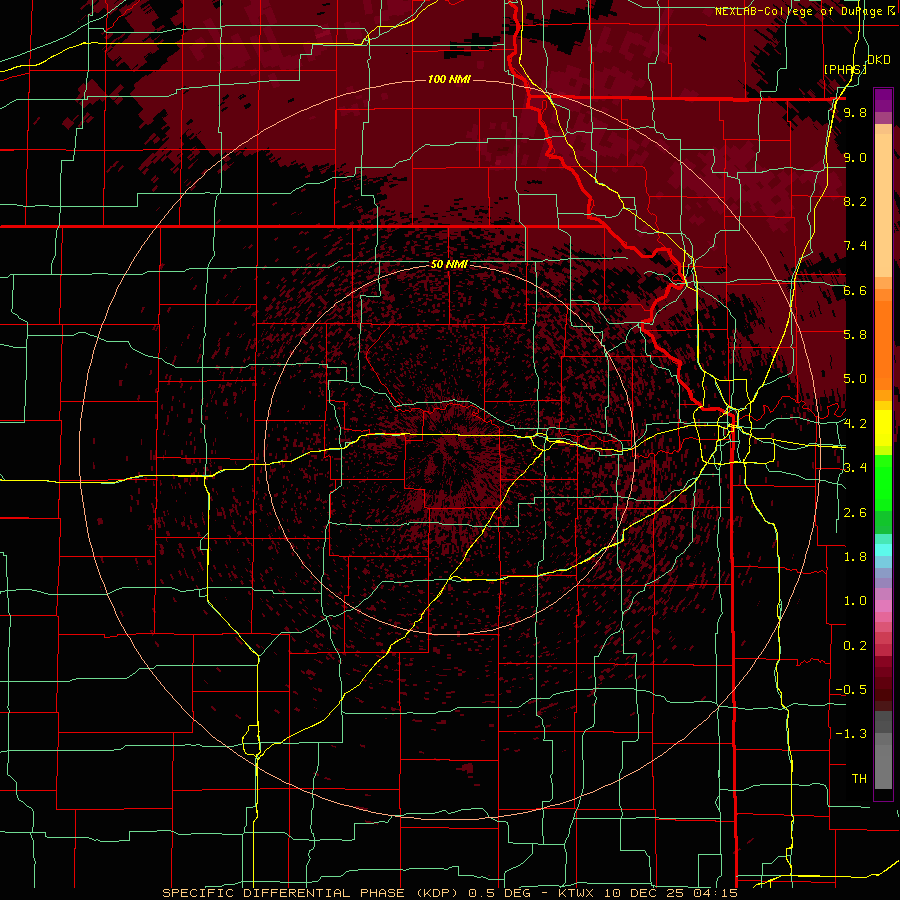Click the 4.2 value on color scale

point(855,424)
